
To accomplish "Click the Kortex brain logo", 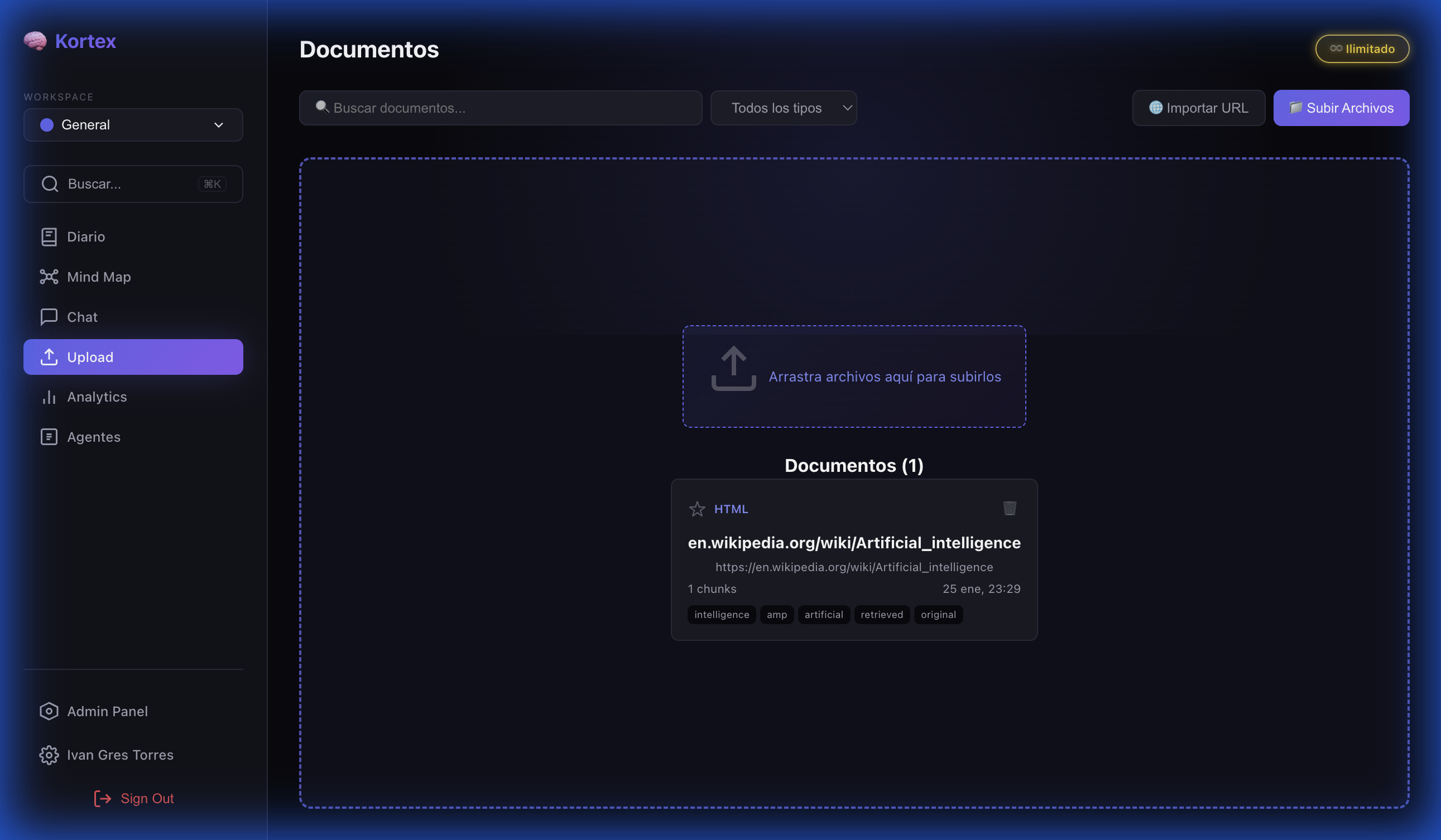I will point(36,41).
